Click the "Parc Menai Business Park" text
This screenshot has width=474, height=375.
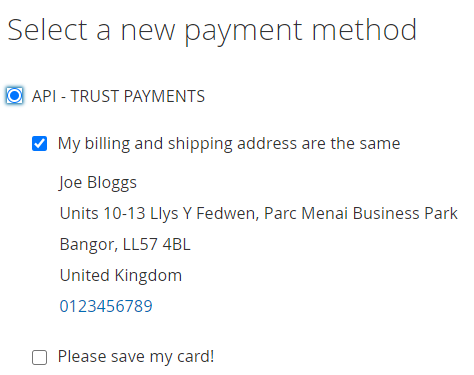point(361,213)
